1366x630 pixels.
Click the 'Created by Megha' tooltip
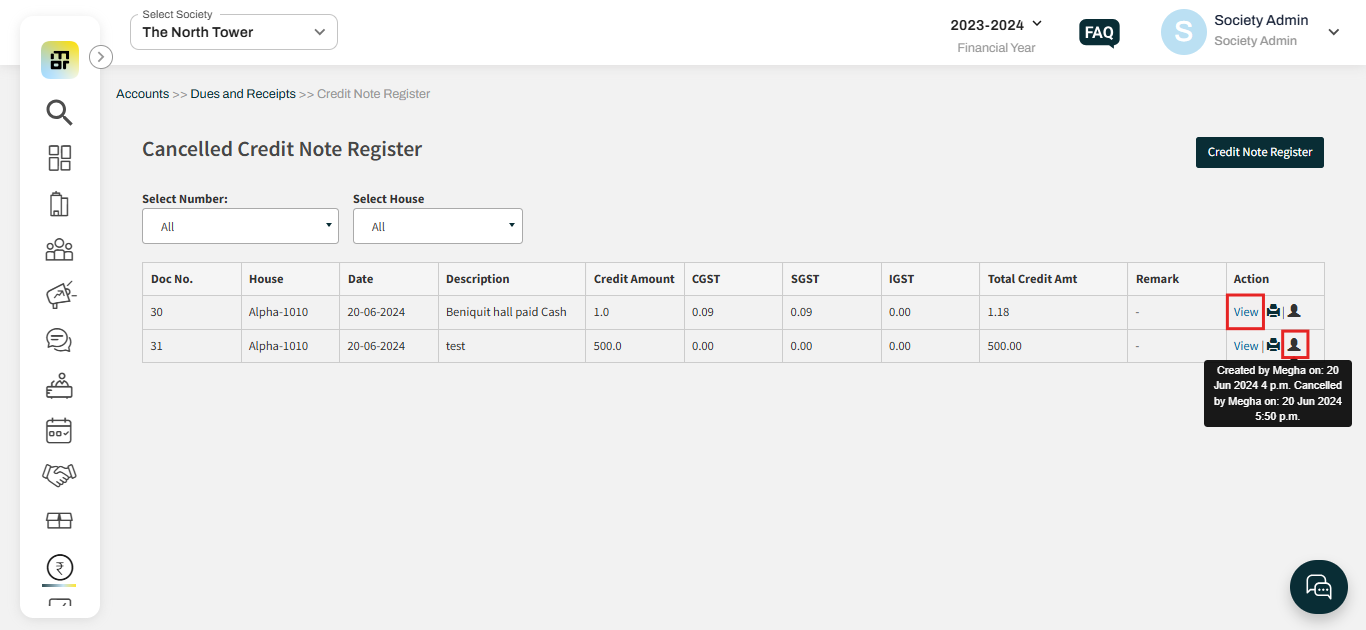(x=1278, y=393)
